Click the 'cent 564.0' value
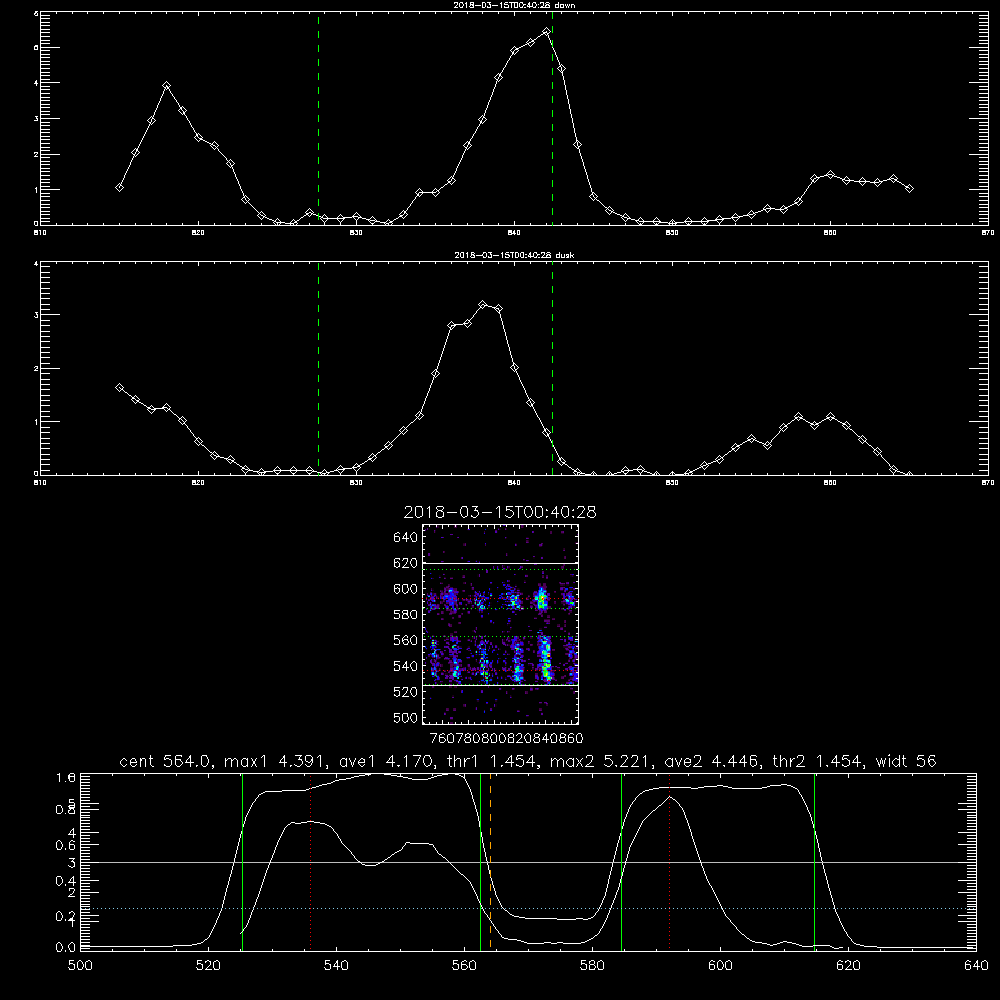Screen dimensions: 1000x1000 coord(166,761)
